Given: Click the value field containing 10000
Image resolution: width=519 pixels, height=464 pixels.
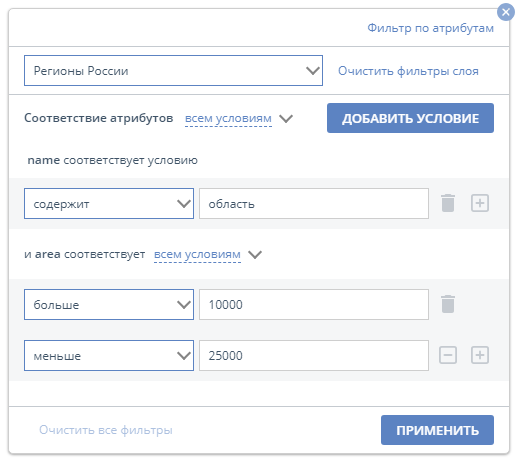Looking at the screenshot, I should point(314,305).
